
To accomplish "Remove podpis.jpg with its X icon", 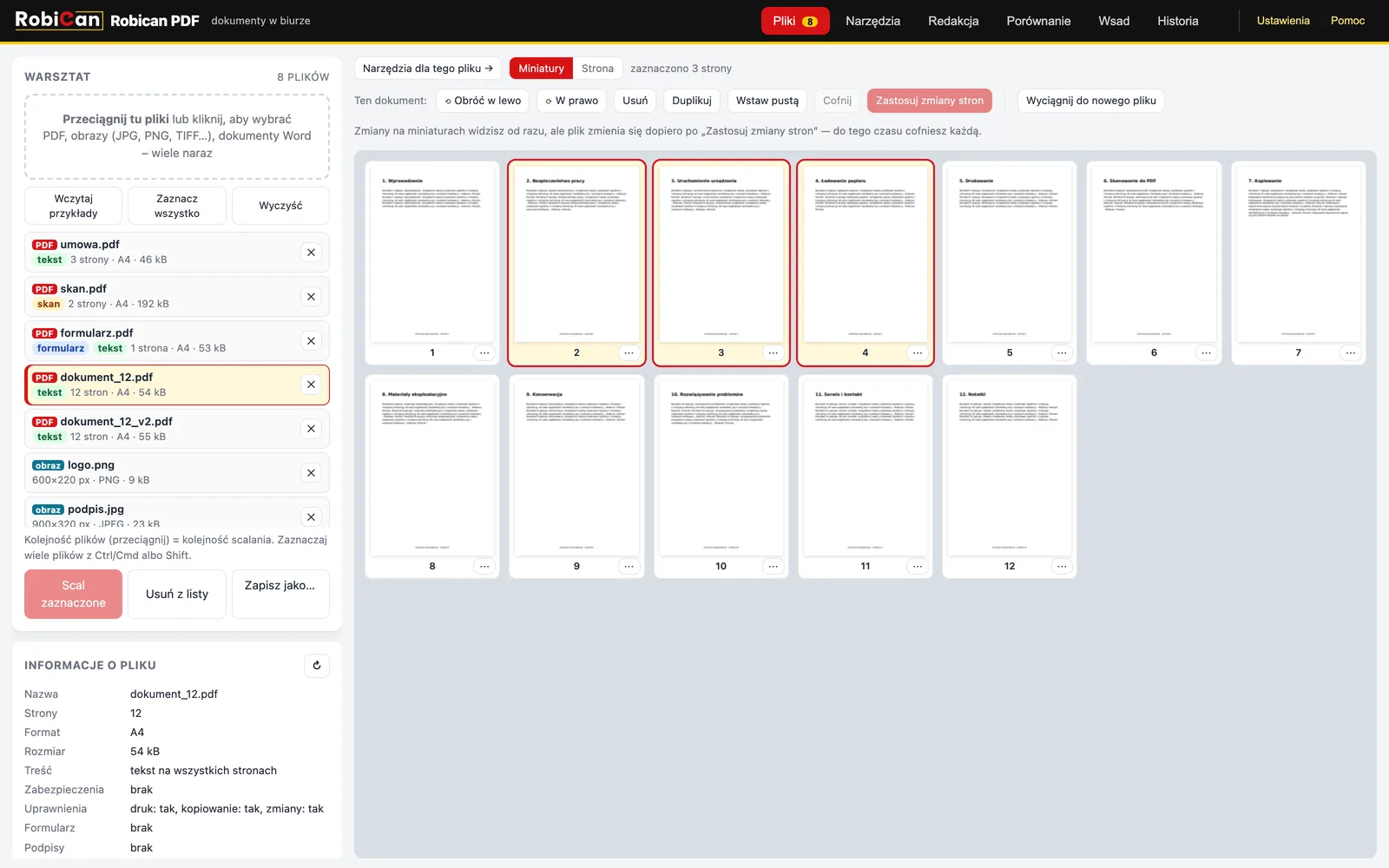I will [311, 517].
